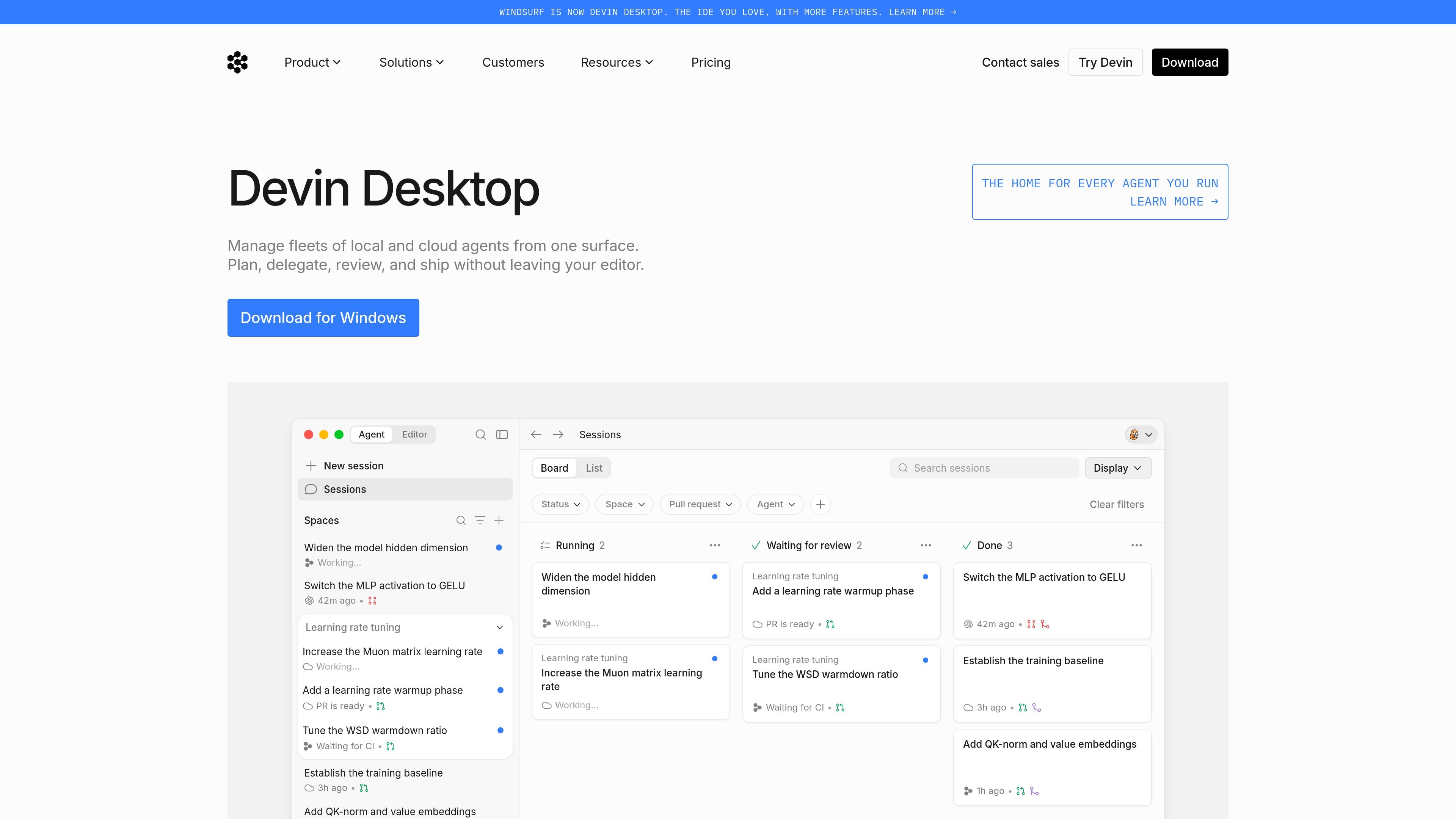1456x819 pixels.
Task: Select sidebar item Tune the WSD warmdown ratio
Action: (x=405, y=737)
